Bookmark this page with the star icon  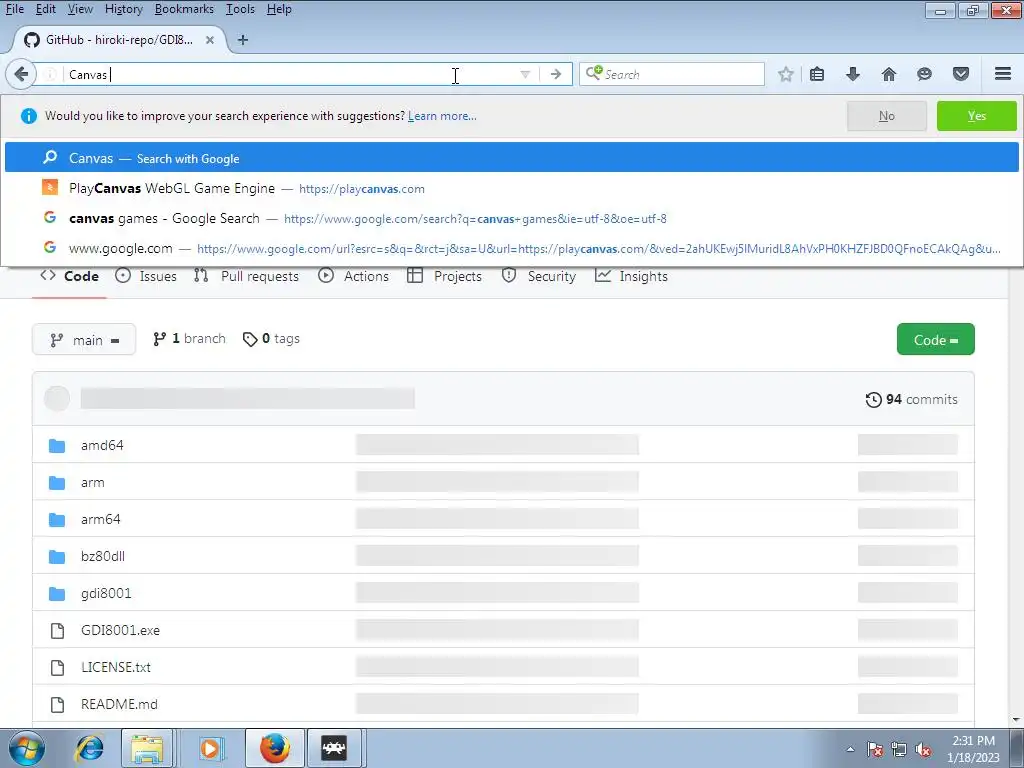tap(786, 74)
